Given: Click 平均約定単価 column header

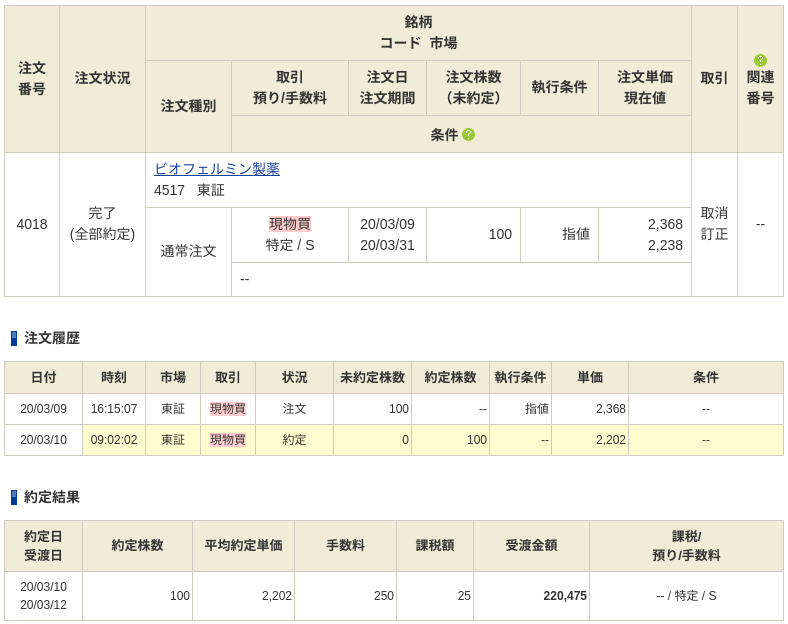Looking at the screenshot, I should pyautogui.click(x=243, y=546).
